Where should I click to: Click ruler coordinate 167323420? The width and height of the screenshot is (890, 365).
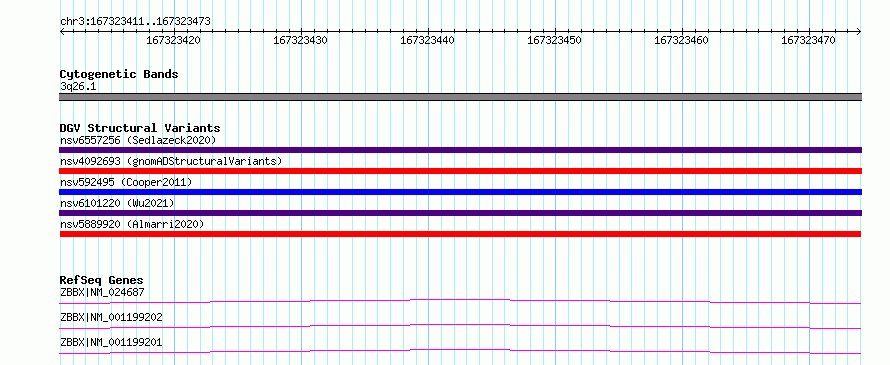click(x=173, y=40)
